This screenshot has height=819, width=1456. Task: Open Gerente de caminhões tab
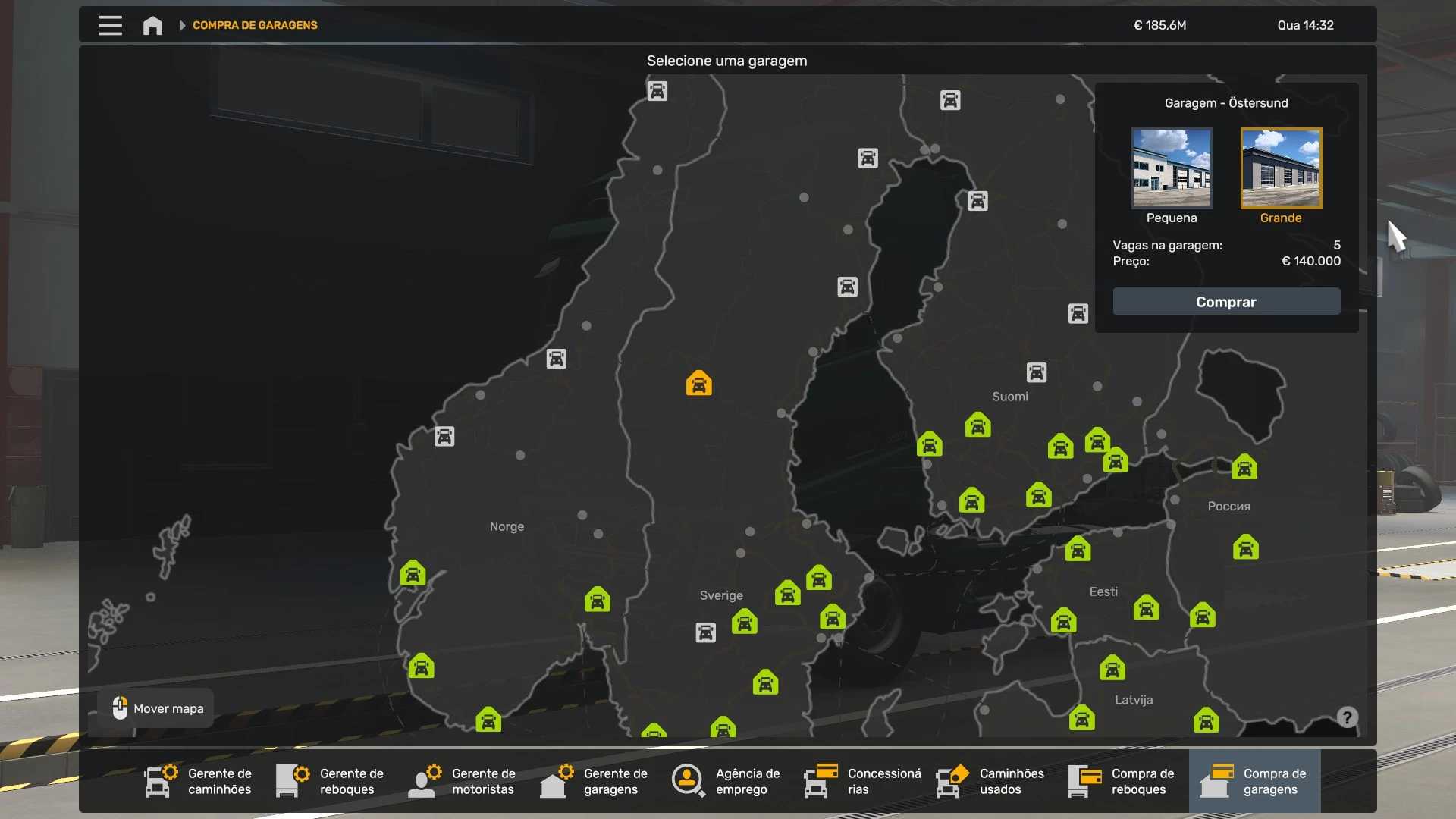(x=199, y=781)
